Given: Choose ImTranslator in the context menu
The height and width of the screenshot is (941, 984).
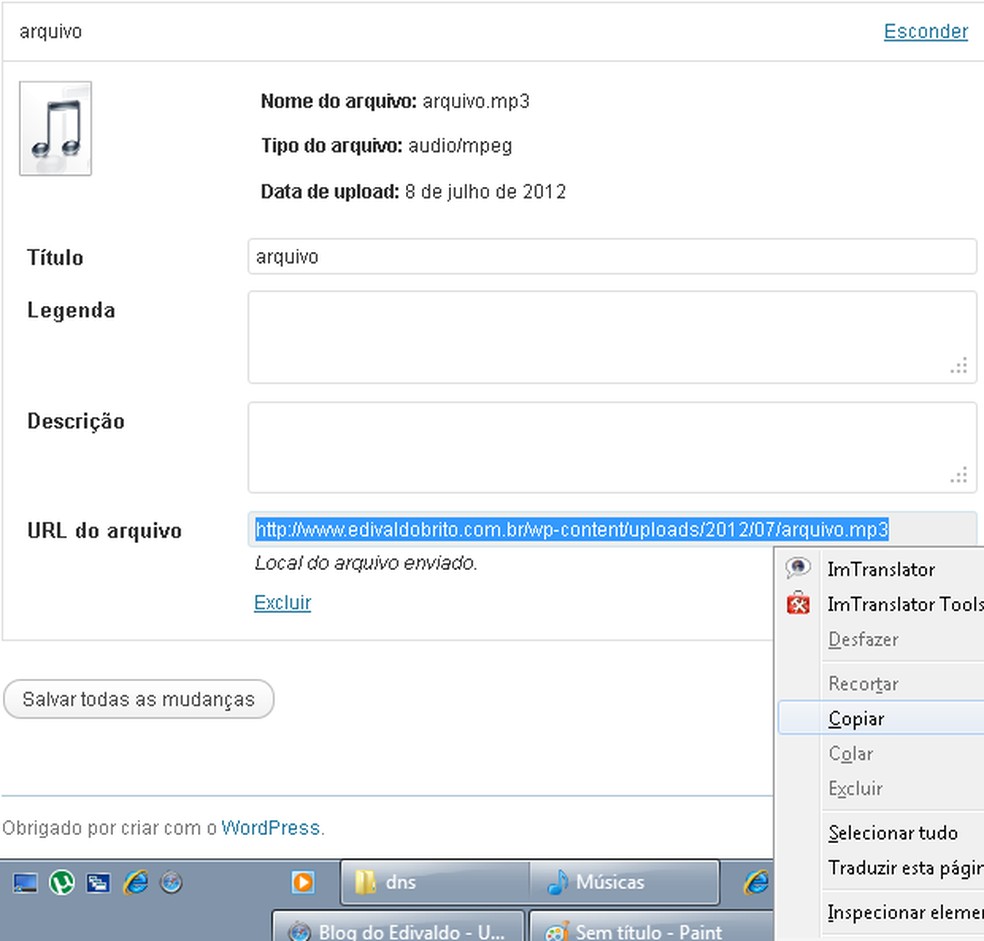Looking at the screenshot, I should [881, 569].
